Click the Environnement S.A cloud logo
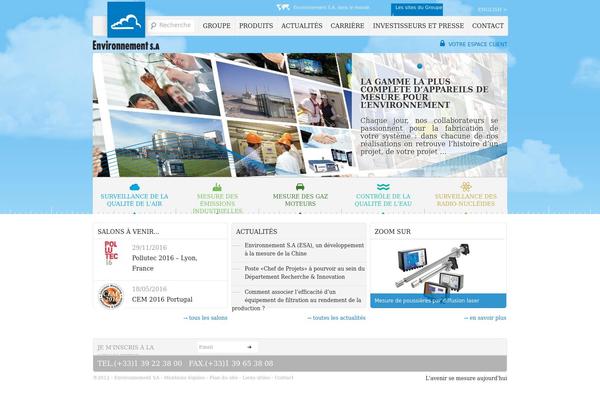This screenshot has height=400, width=600. point(125,20)
